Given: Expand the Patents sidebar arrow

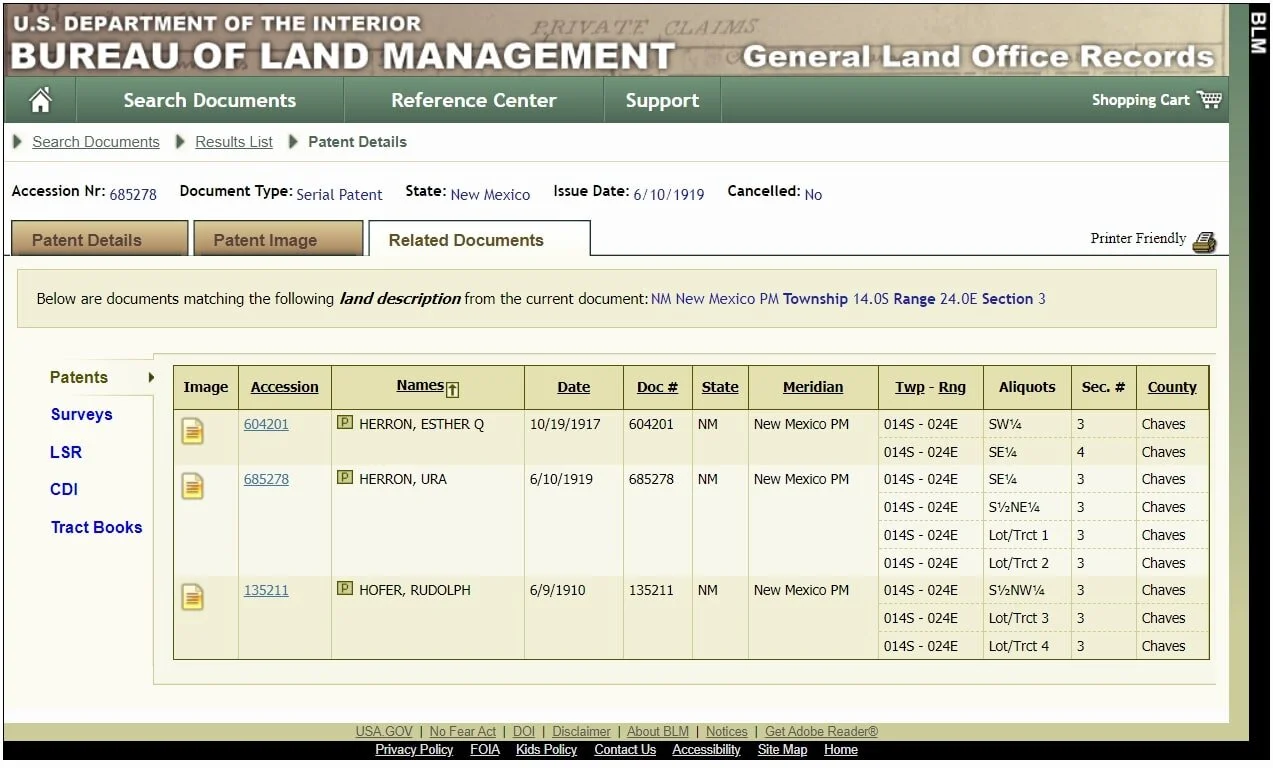Looking at the screenshot, I should (x=151, y=377).
